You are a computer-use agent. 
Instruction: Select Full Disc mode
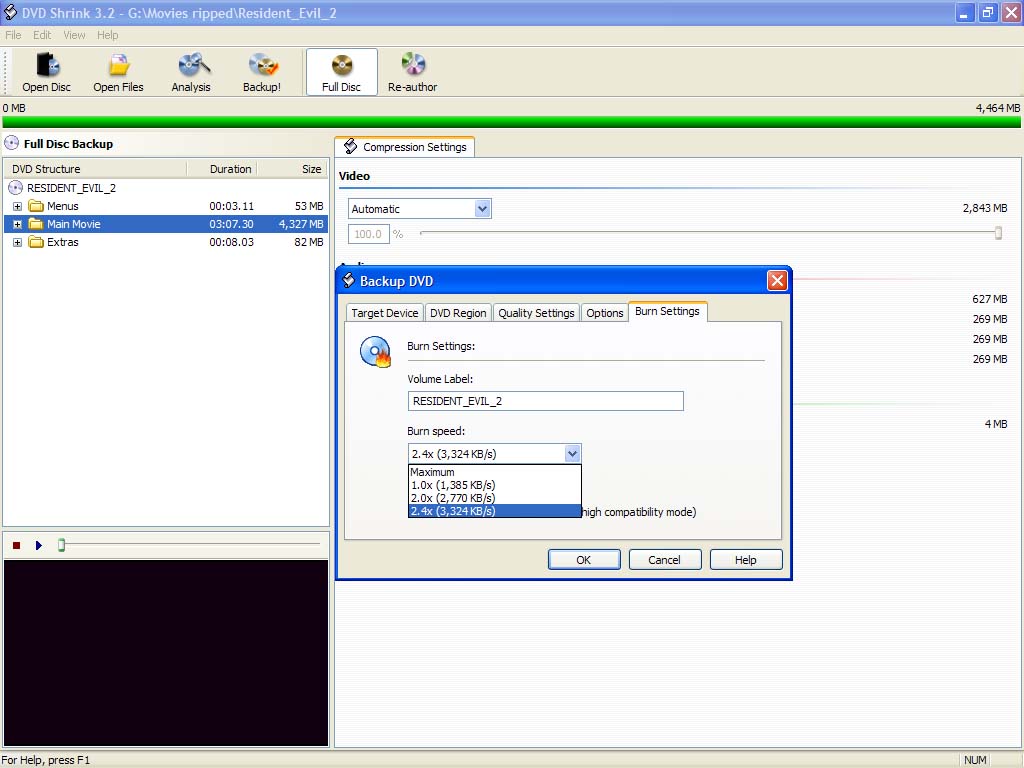(342, 72)
